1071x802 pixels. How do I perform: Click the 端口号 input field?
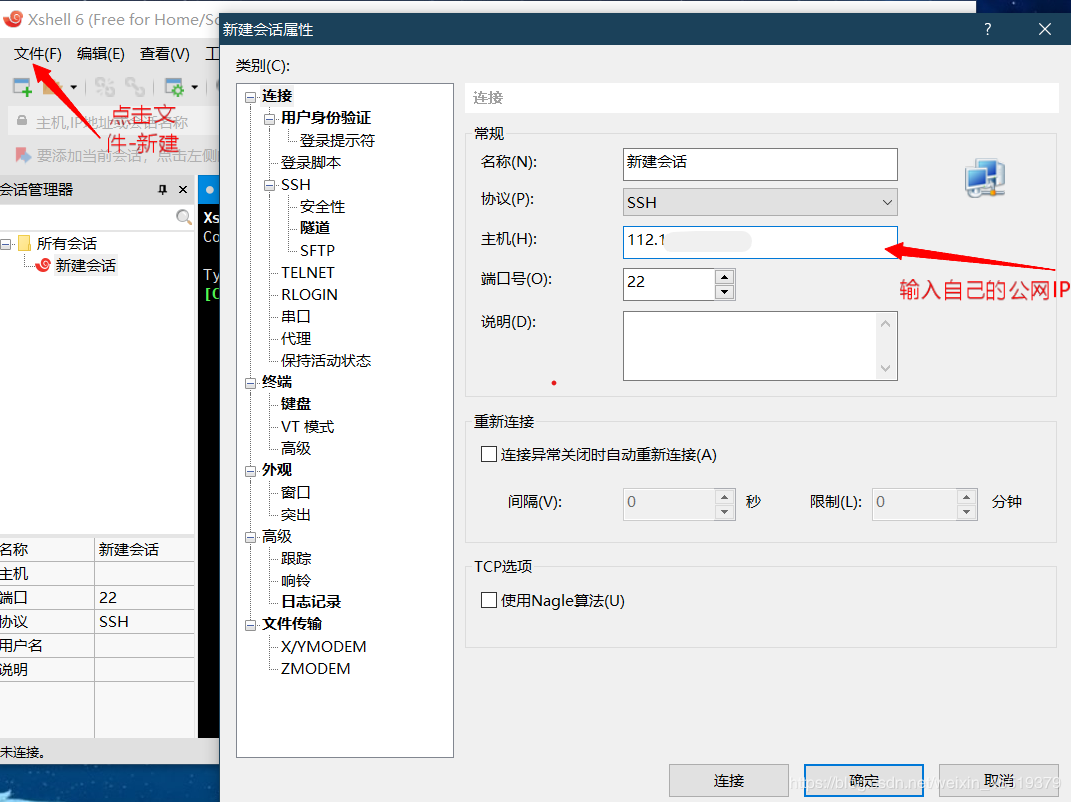coord(669,284)
